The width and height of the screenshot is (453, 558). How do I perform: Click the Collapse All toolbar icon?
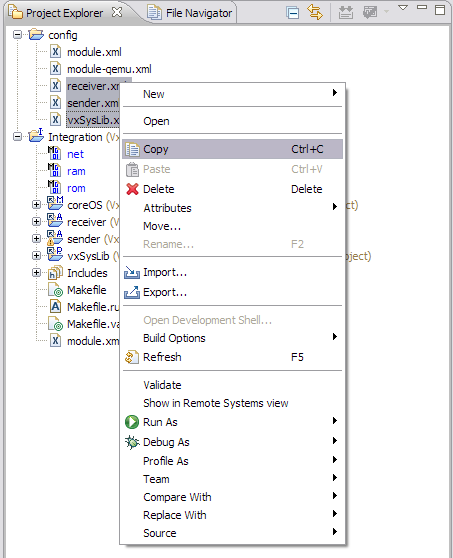(x=293, y=13)
